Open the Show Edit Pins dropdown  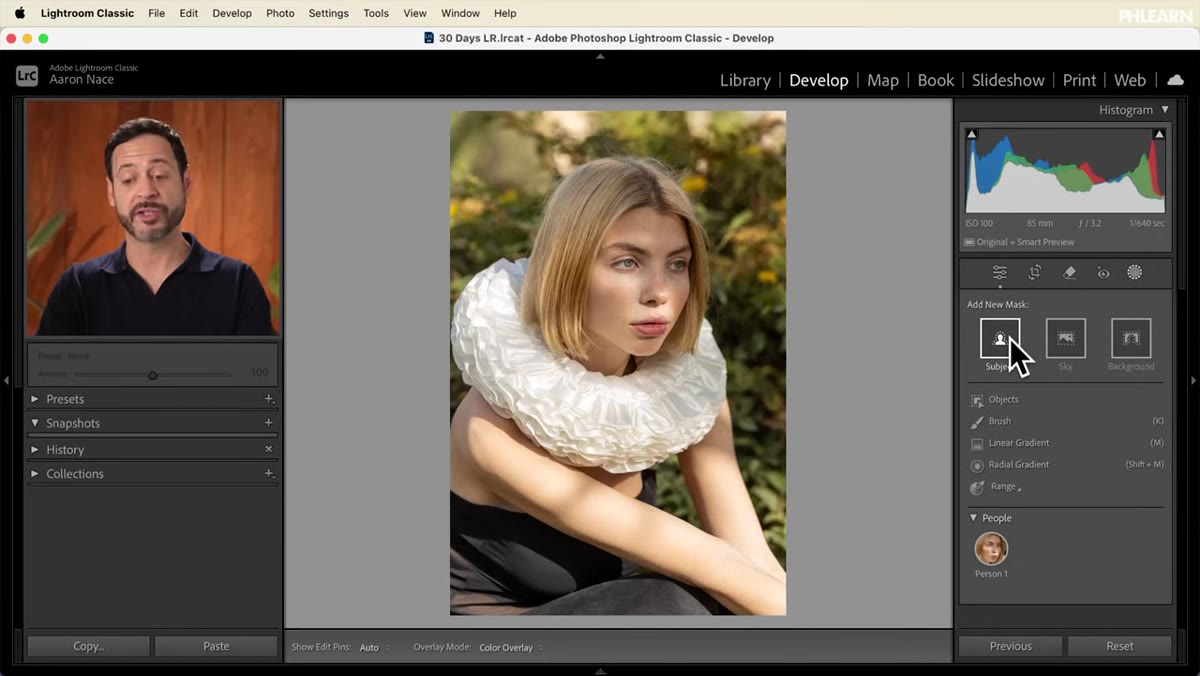coord(375,648)
